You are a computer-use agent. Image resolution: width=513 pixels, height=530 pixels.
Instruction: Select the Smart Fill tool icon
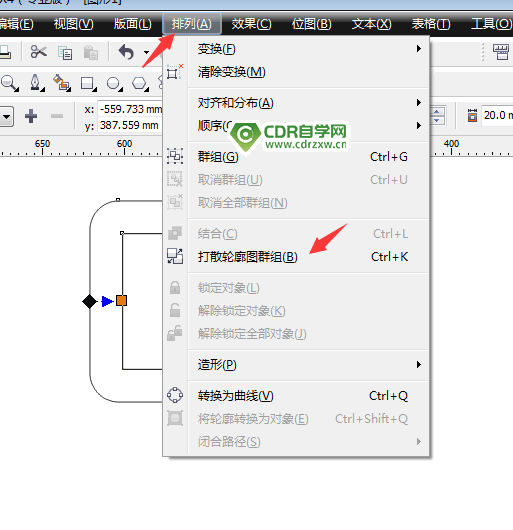tap(62, 83)
